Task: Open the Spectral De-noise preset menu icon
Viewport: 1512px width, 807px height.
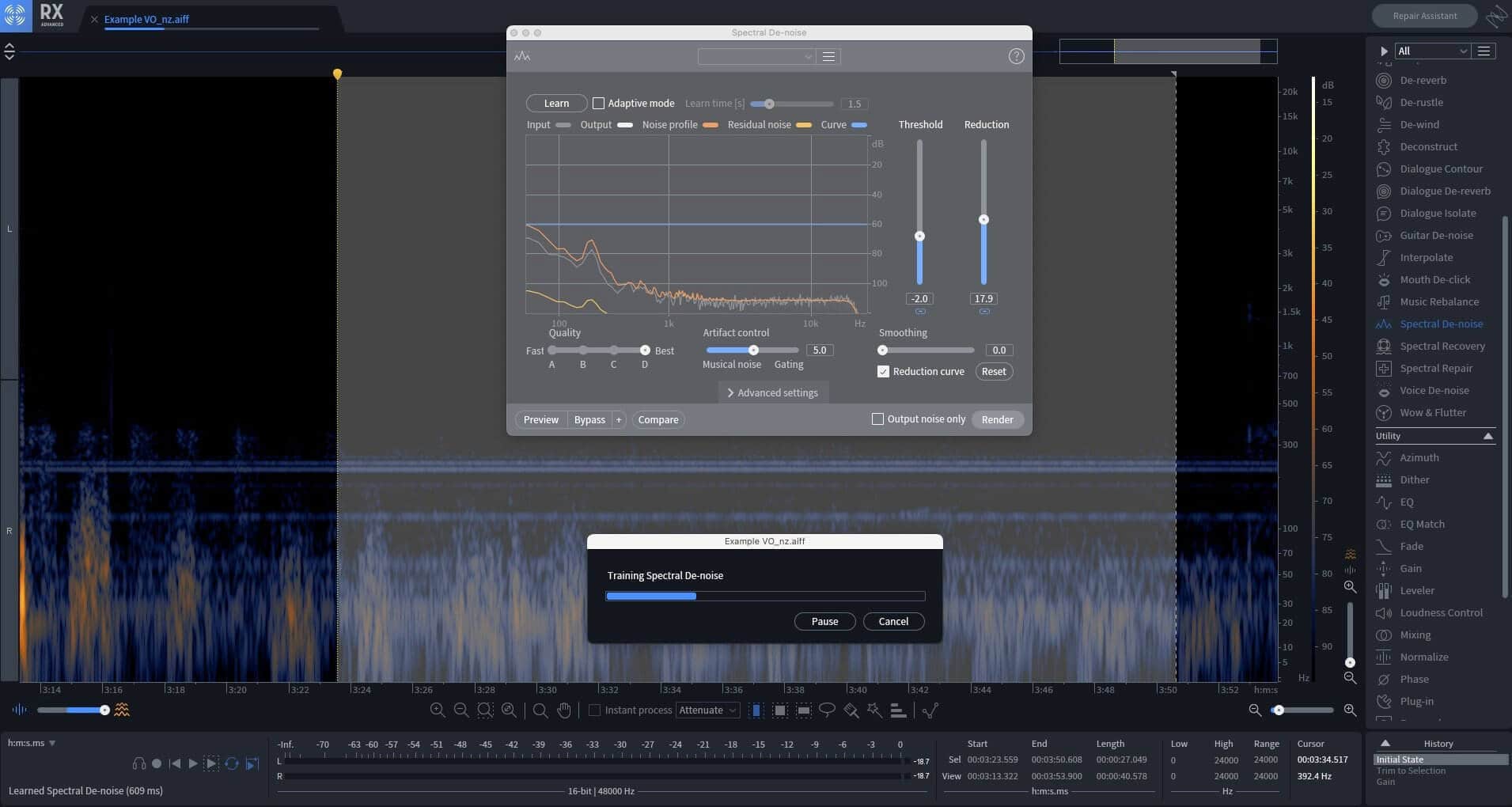Action: [828, 56]
